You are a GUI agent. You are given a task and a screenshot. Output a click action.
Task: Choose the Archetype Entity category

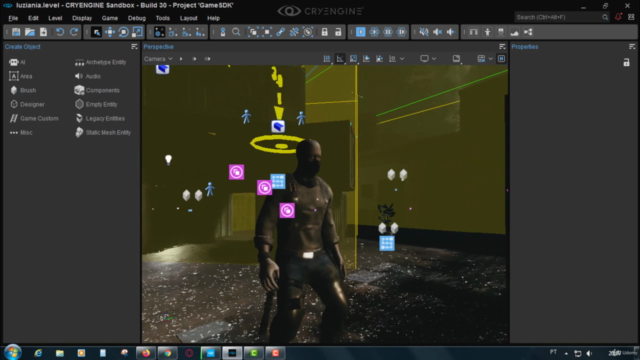tap(101, 62)
